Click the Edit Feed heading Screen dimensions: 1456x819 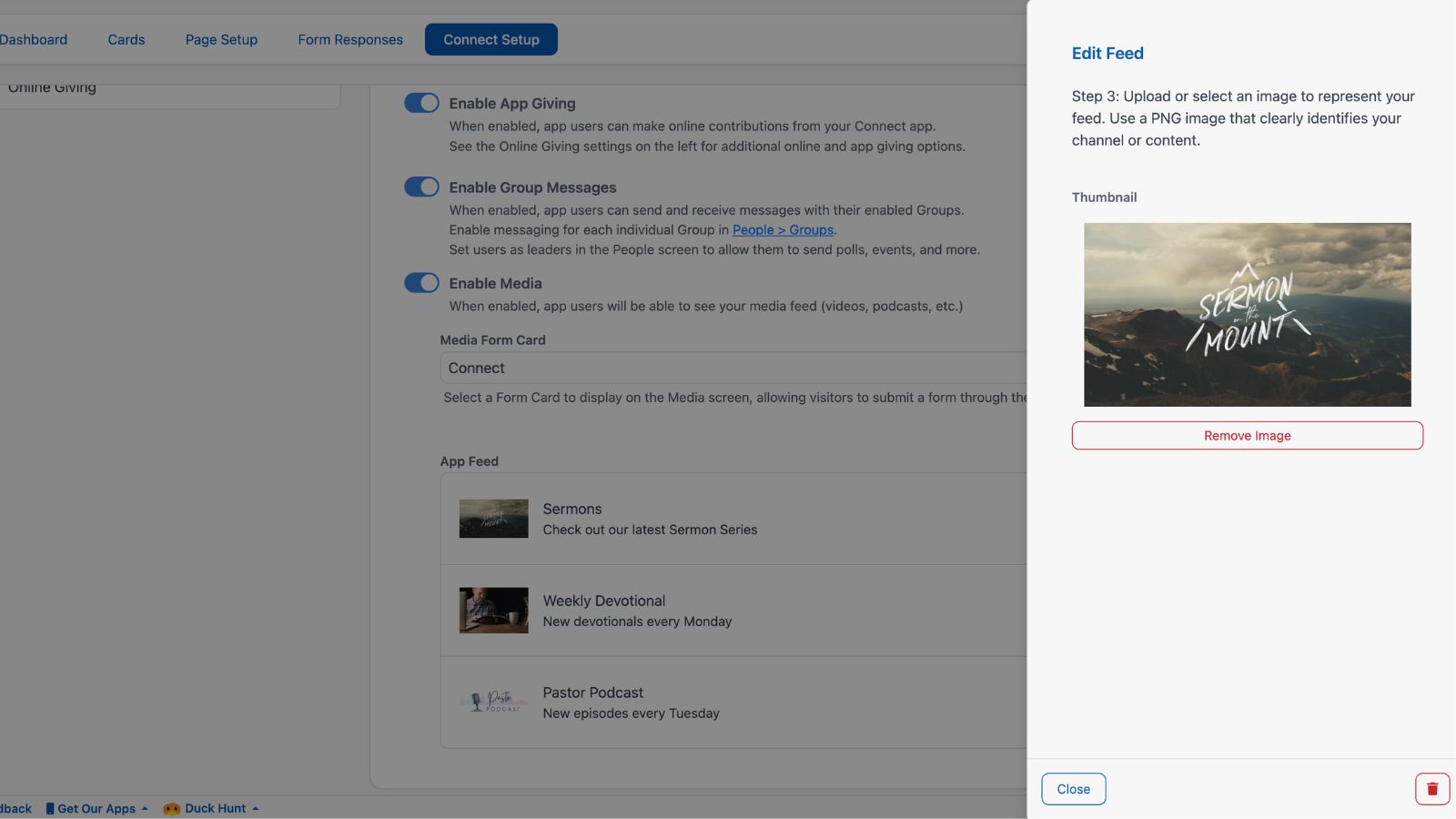1107,53
